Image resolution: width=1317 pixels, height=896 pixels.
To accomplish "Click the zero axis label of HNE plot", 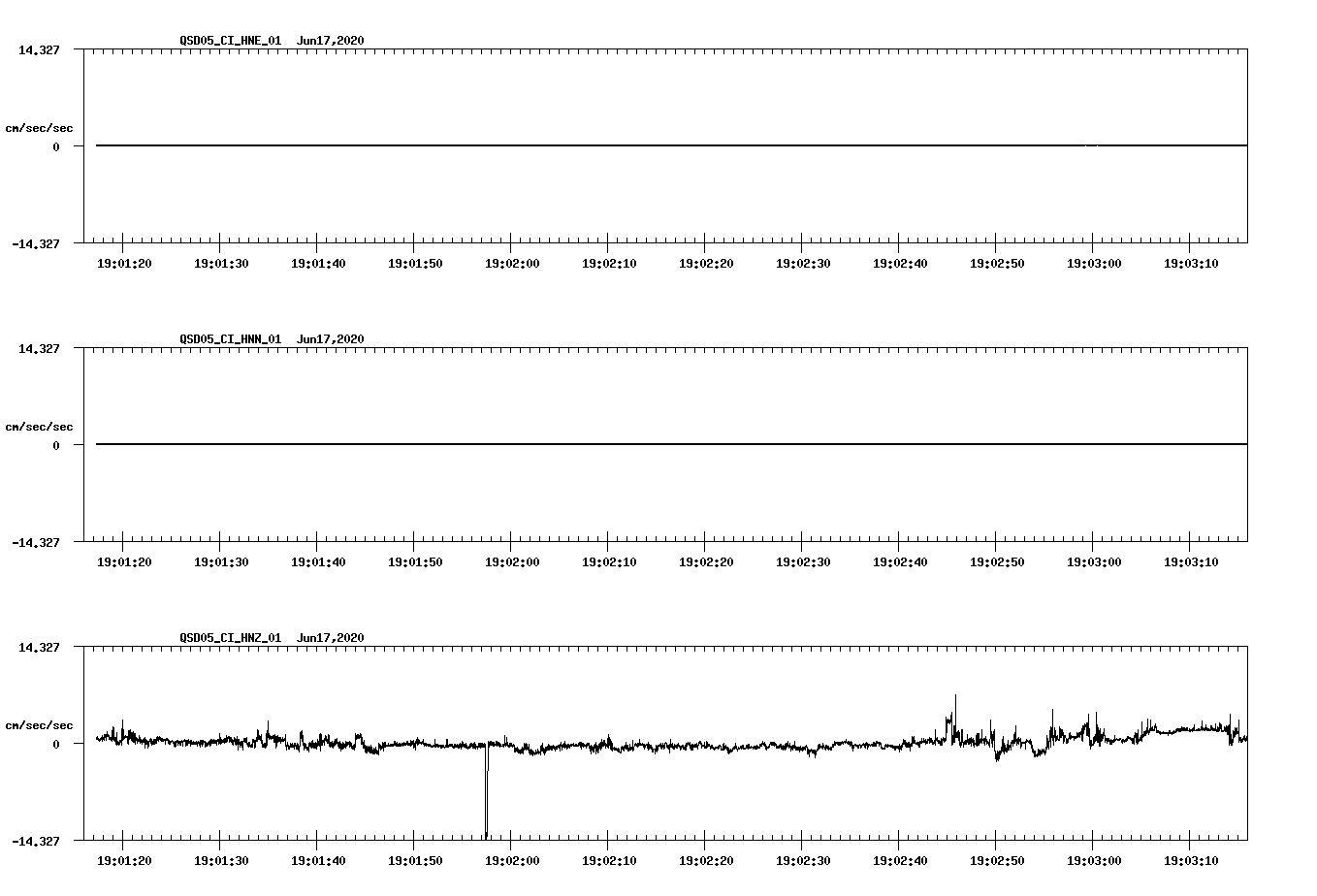I will (x=56, y=146).
